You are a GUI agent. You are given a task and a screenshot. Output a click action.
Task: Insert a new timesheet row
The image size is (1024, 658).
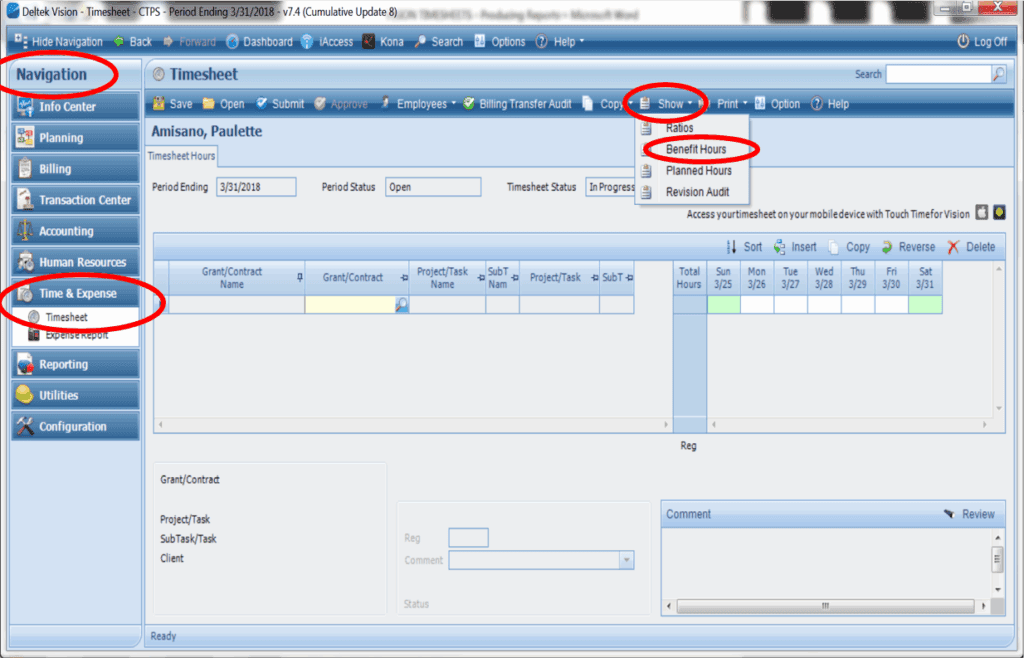795,247
